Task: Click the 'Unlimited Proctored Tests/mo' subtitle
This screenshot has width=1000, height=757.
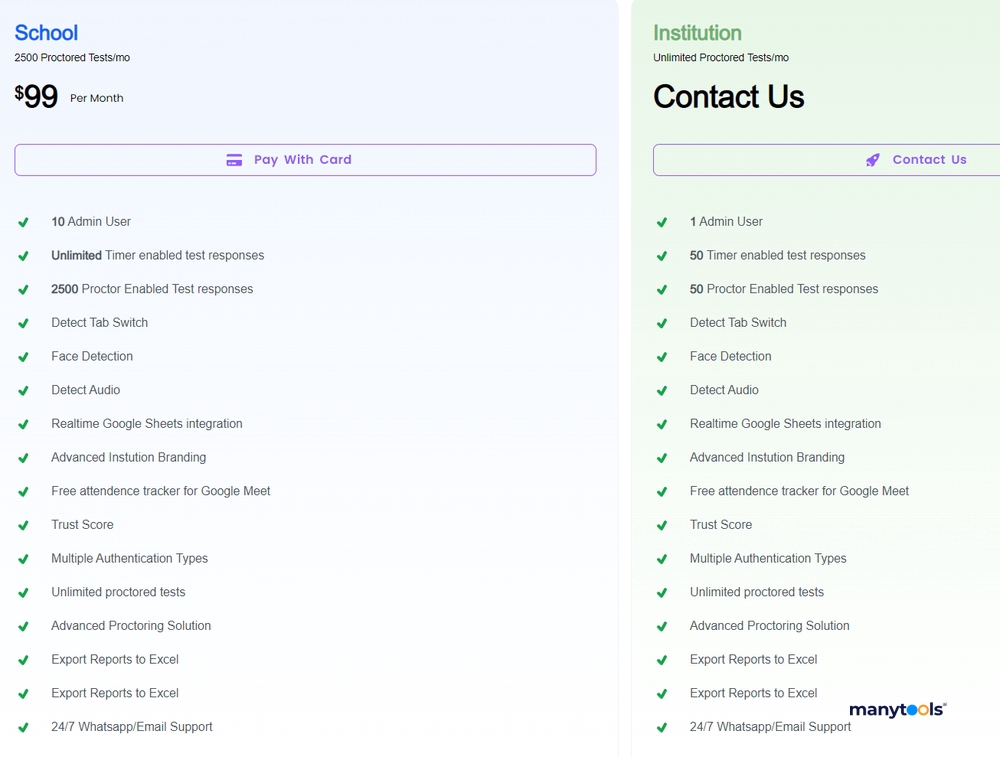Action: pos(721,57)
